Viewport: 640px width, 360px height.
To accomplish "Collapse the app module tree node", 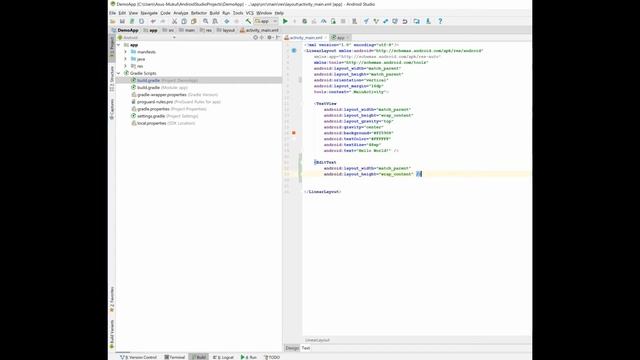I will pyautogui.click(x=119, y=45).
